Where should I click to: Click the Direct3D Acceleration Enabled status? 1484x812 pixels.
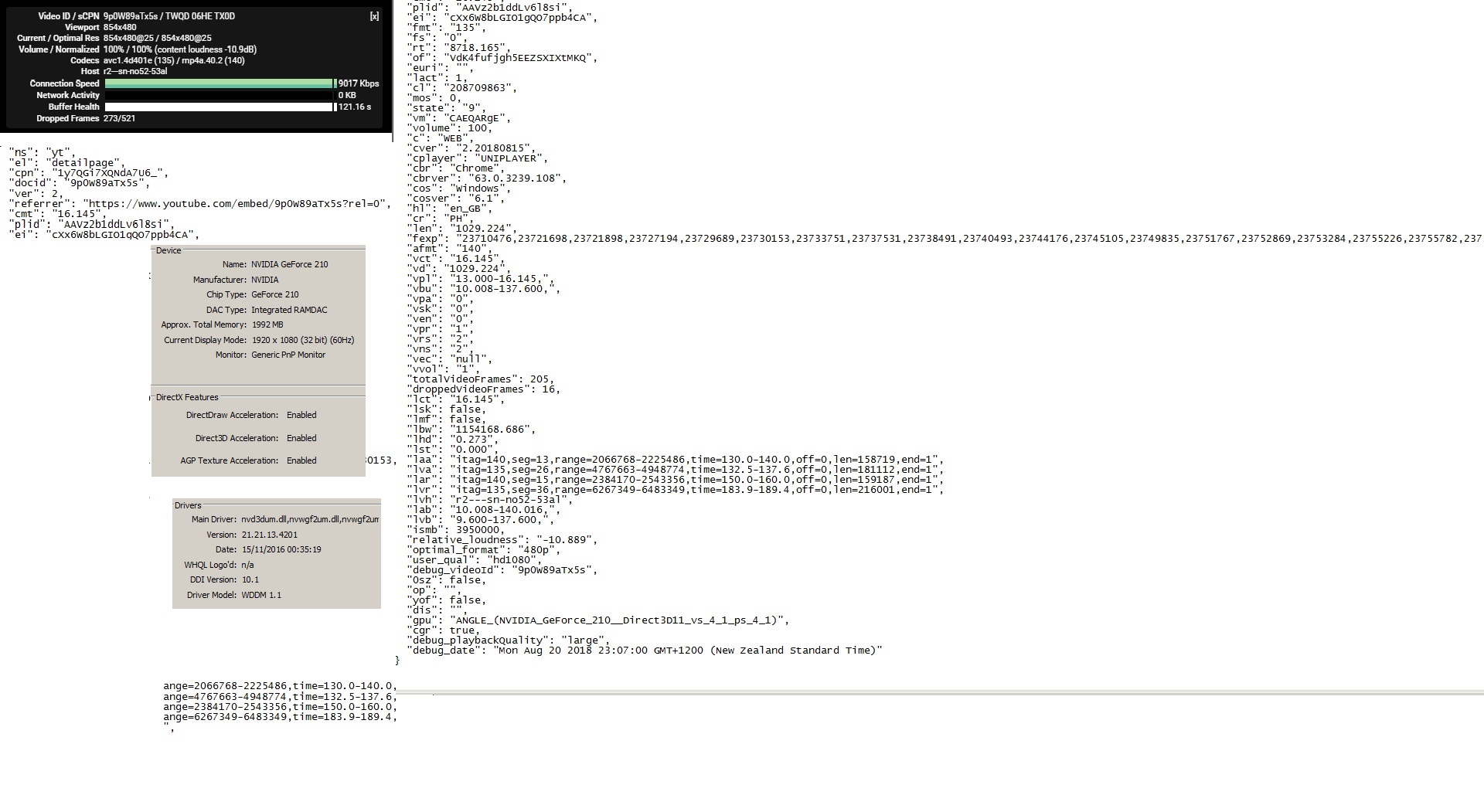click(x=301, y=438)
